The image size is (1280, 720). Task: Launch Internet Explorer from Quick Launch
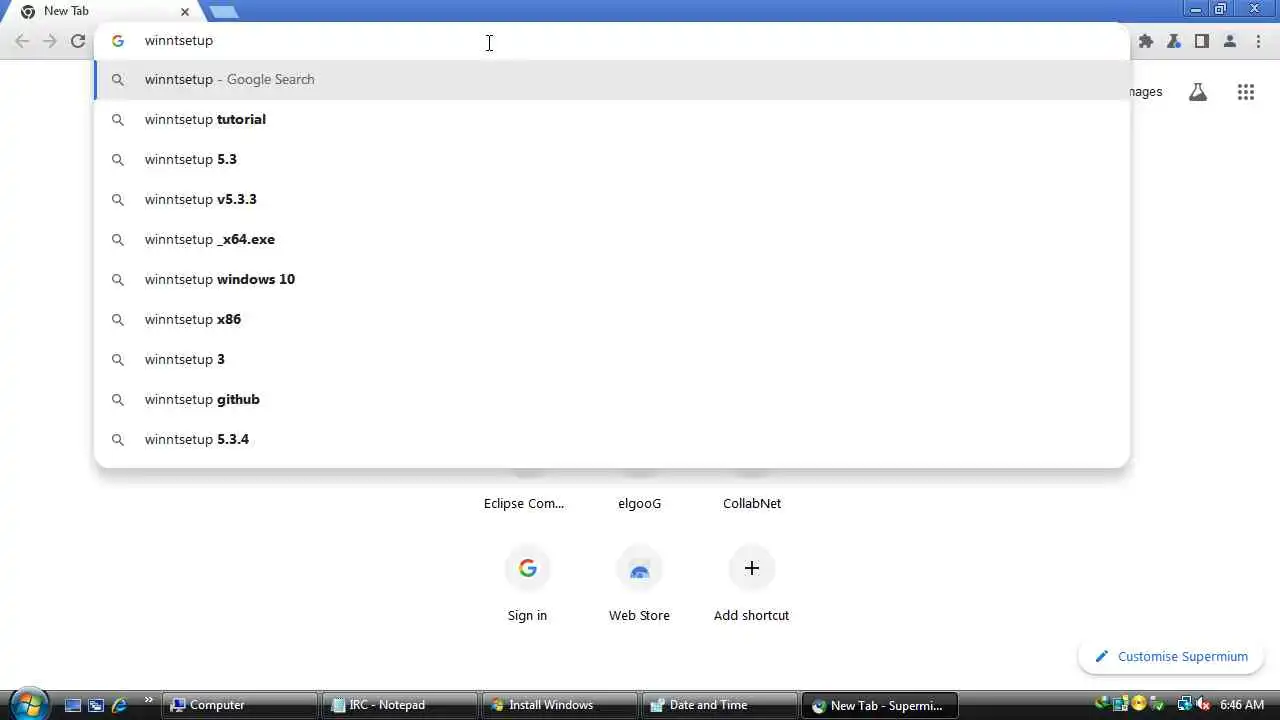click(x=119, y=705)
